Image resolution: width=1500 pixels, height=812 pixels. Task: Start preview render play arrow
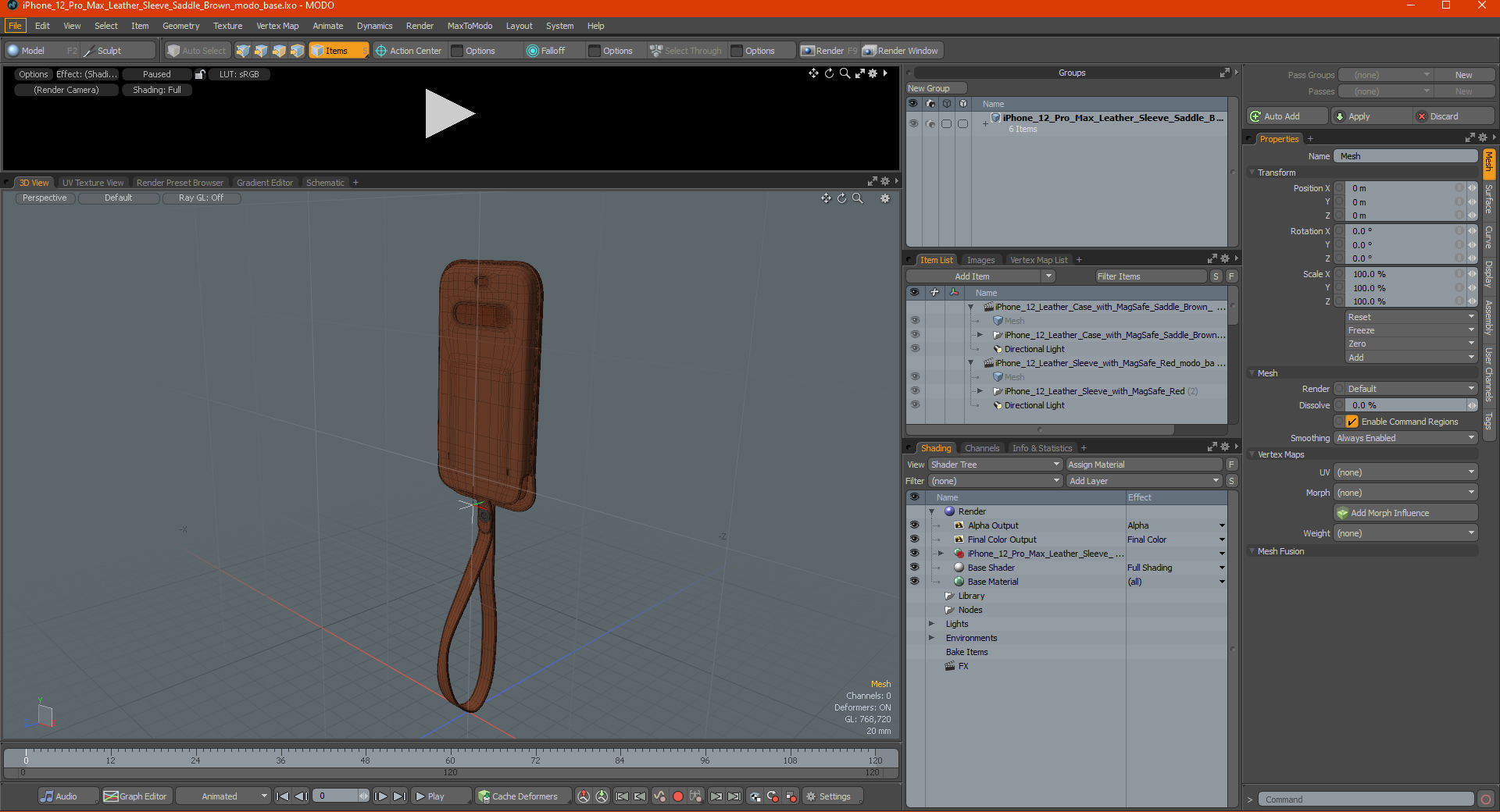tap(449, 114)
